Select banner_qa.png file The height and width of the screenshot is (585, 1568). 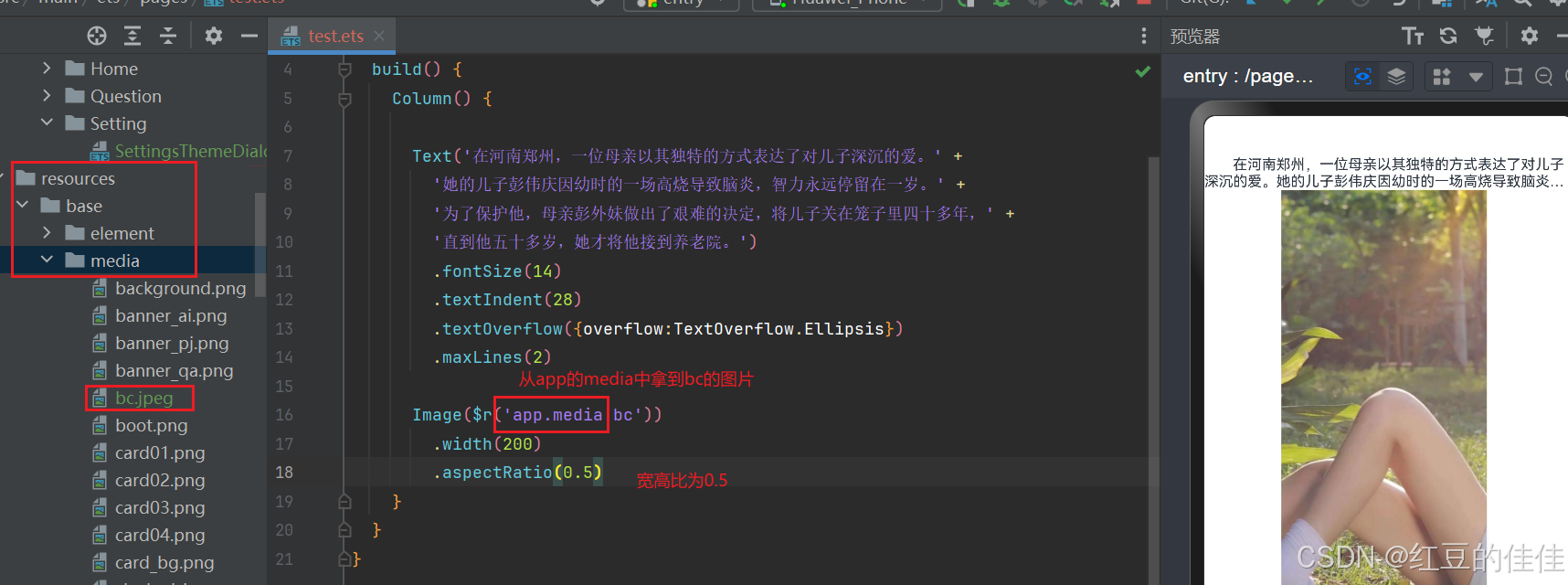163,370
